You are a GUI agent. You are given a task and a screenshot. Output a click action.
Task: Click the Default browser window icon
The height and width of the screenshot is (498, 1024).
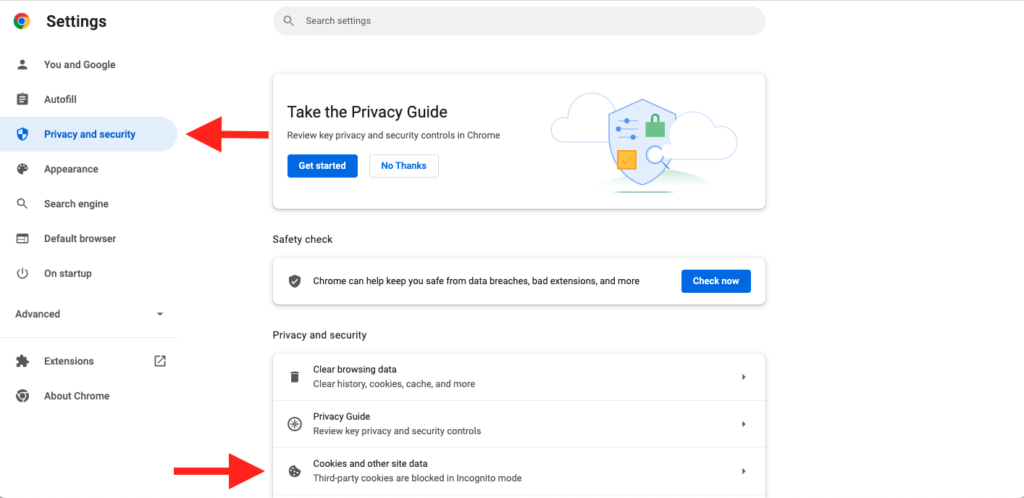[22, 239]
